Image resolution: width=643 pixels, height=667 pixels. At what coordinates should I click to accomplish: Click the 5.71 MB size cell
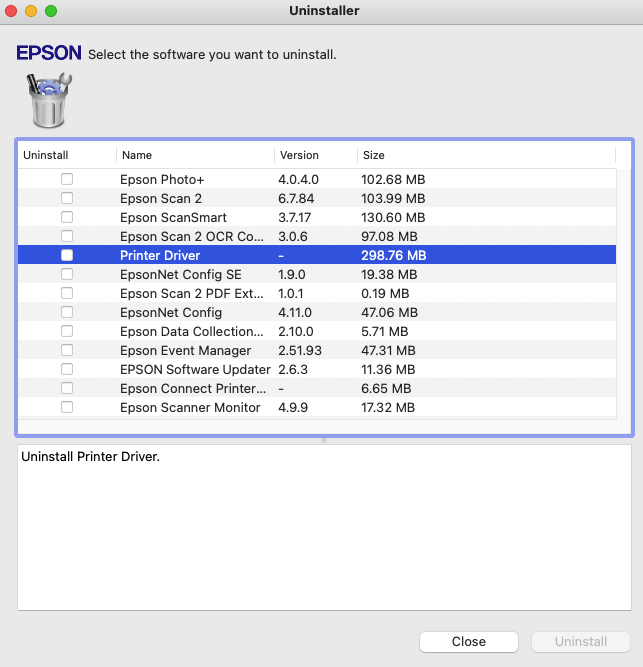[x=385, y=331]
